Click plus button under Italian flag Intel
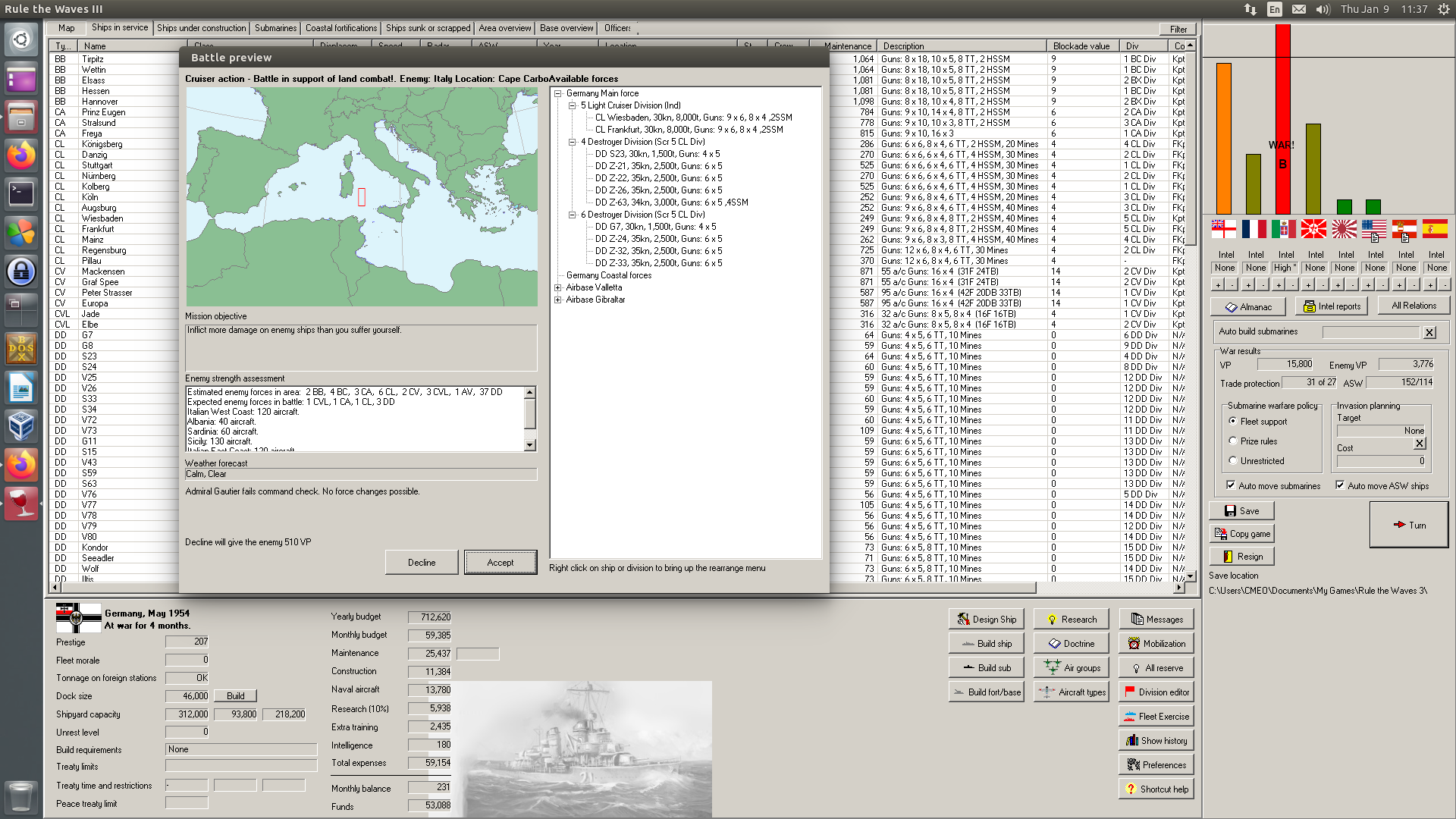The image size is (1456, 819). [1278, 285]
